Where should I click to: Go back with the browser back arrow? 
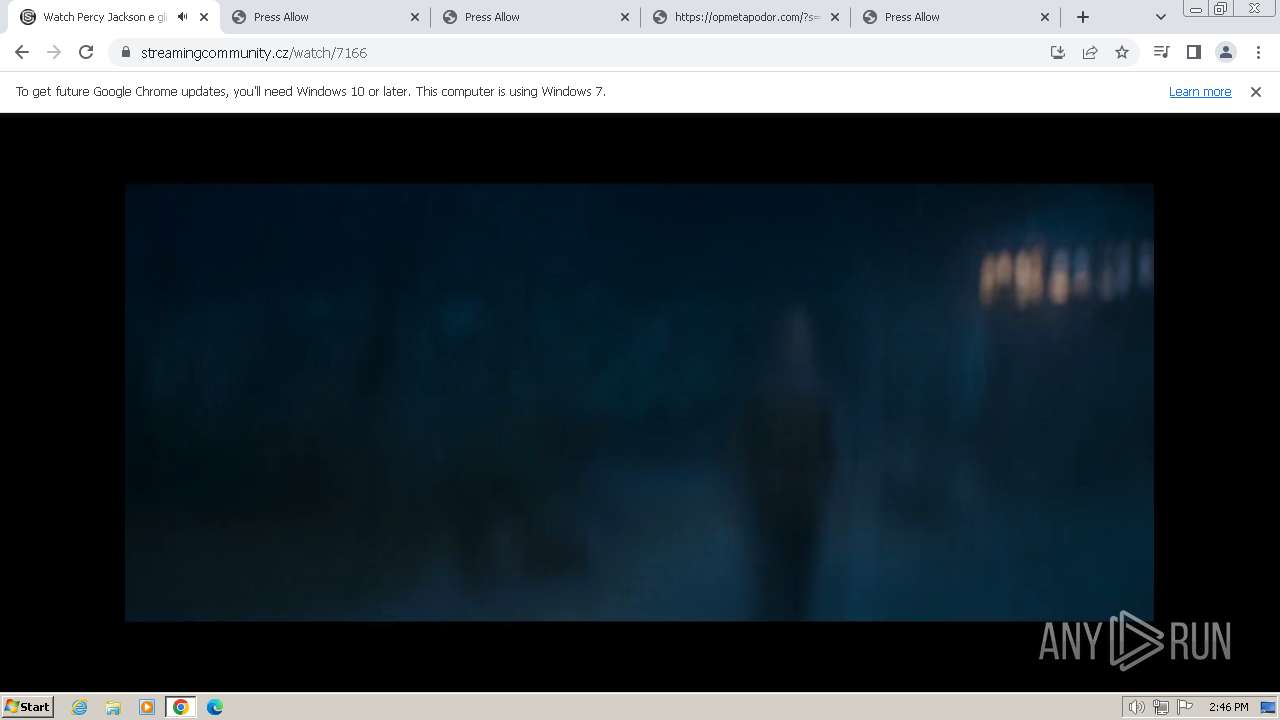tap(22, 52)
